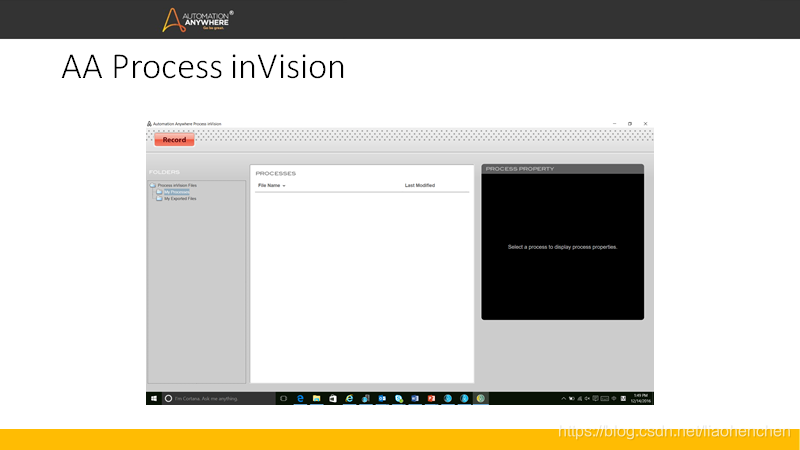Click the My Exported Files folder icon

point(159,198)
